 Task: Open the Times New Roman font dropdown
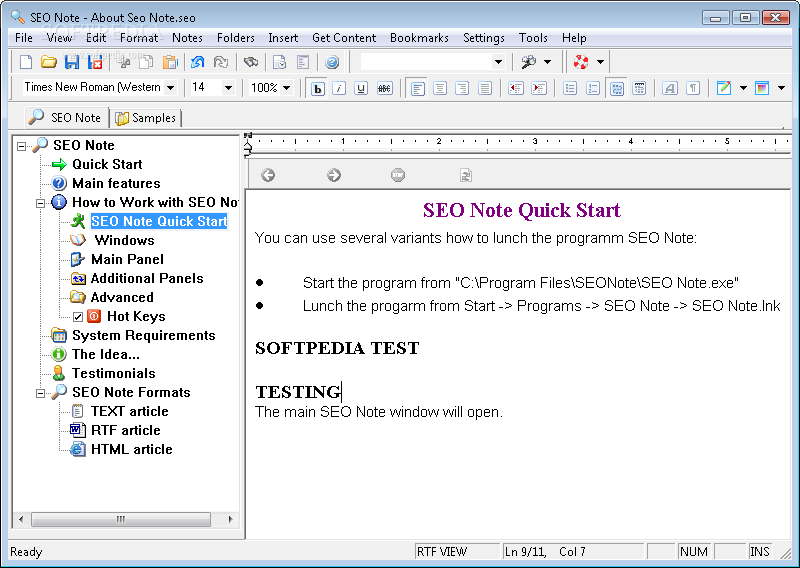click(x=171, y=88)
